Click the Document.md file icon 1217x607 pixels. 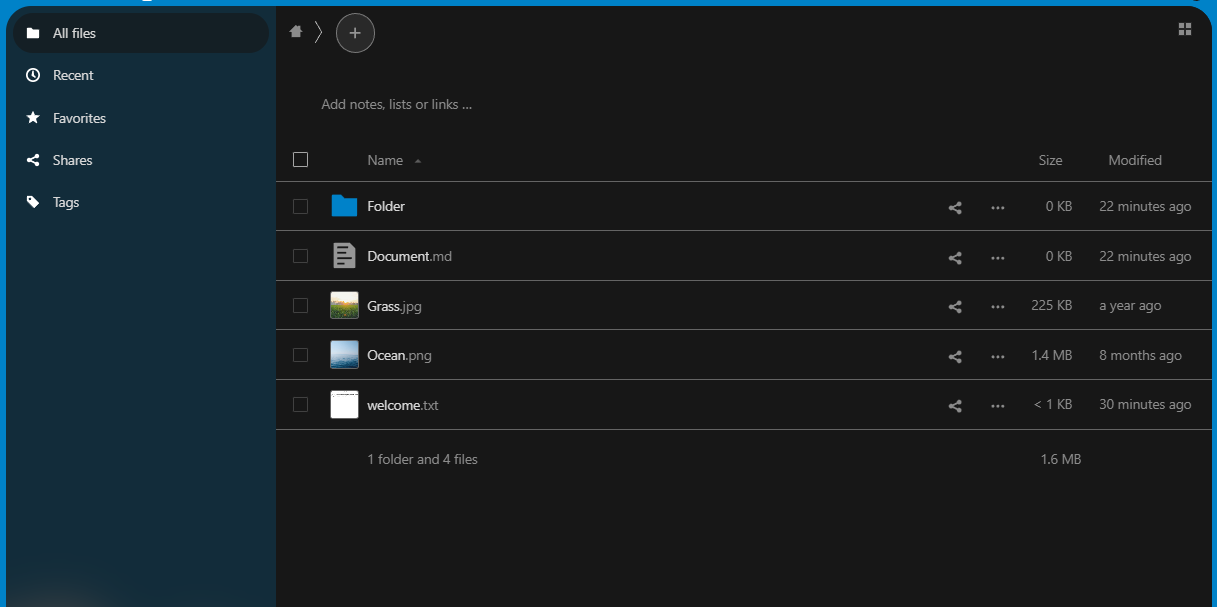point(344,256)
